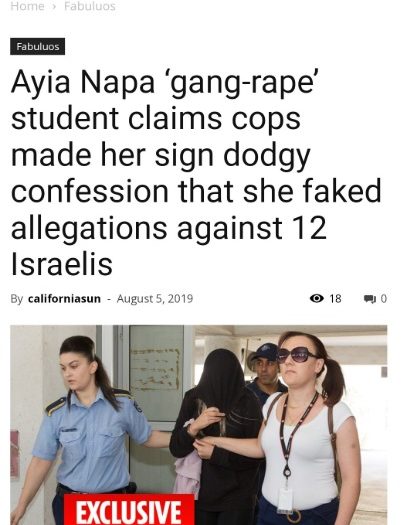The width and height of the screenshot is (401, 525).
Task: Select the black Fabuluos category tag
Action: 37,47
